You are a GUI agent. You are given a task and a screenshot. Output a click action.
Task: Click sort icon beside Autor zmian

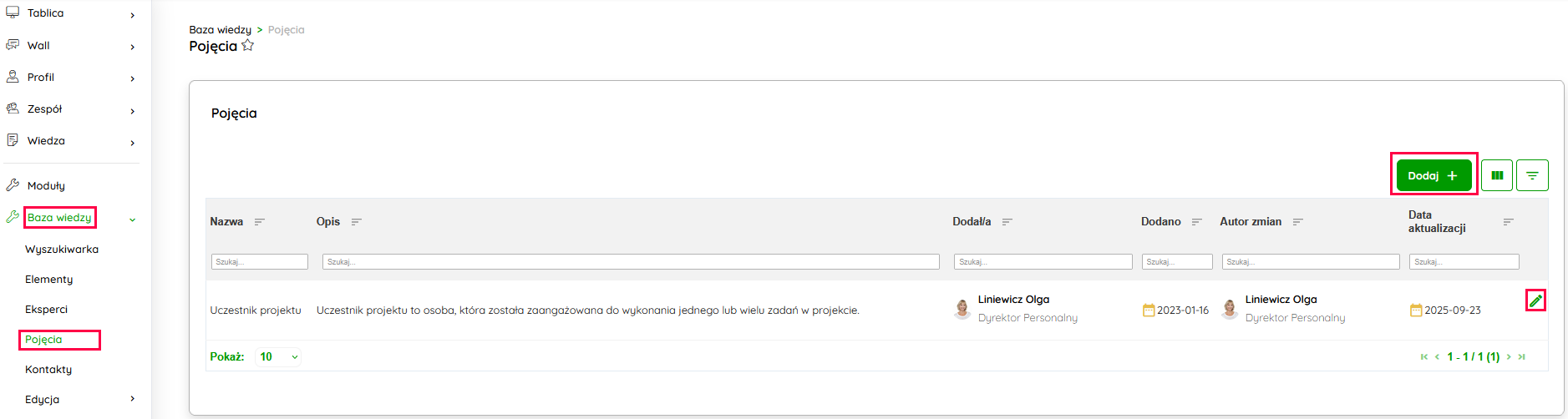pyautogui.click(x=1298, y=222)
